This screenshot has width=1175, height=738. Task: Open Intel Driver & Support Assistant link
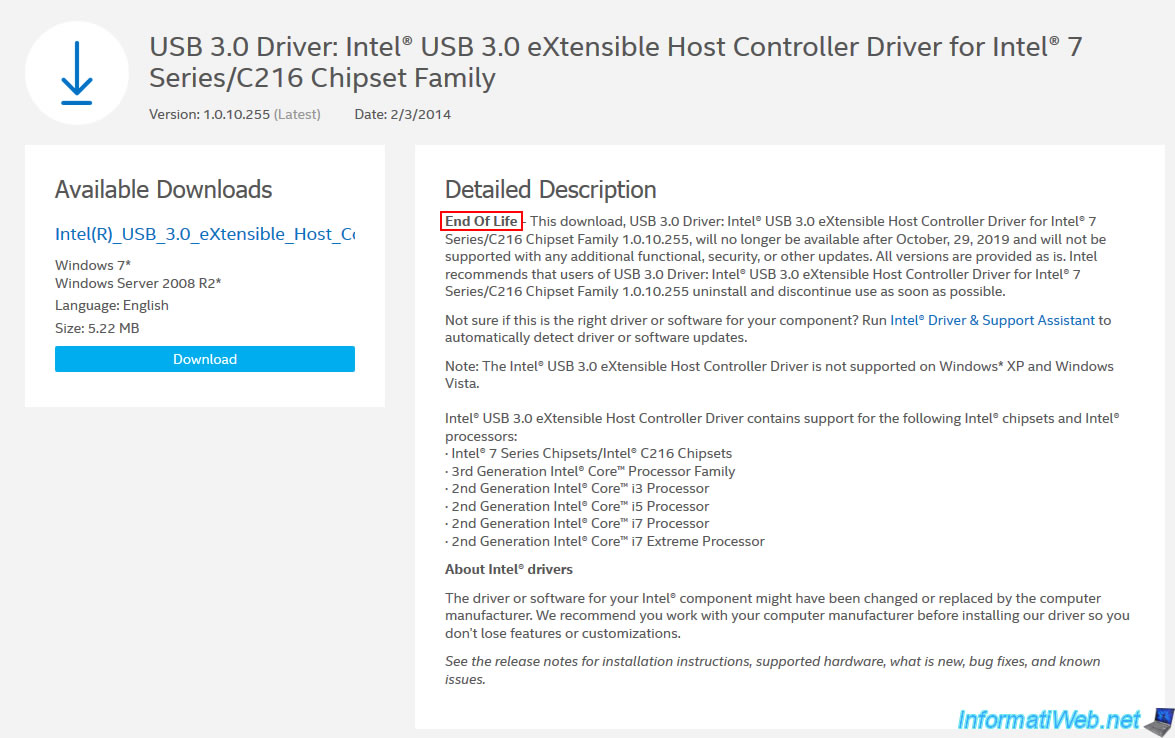(x=992, y=320)
